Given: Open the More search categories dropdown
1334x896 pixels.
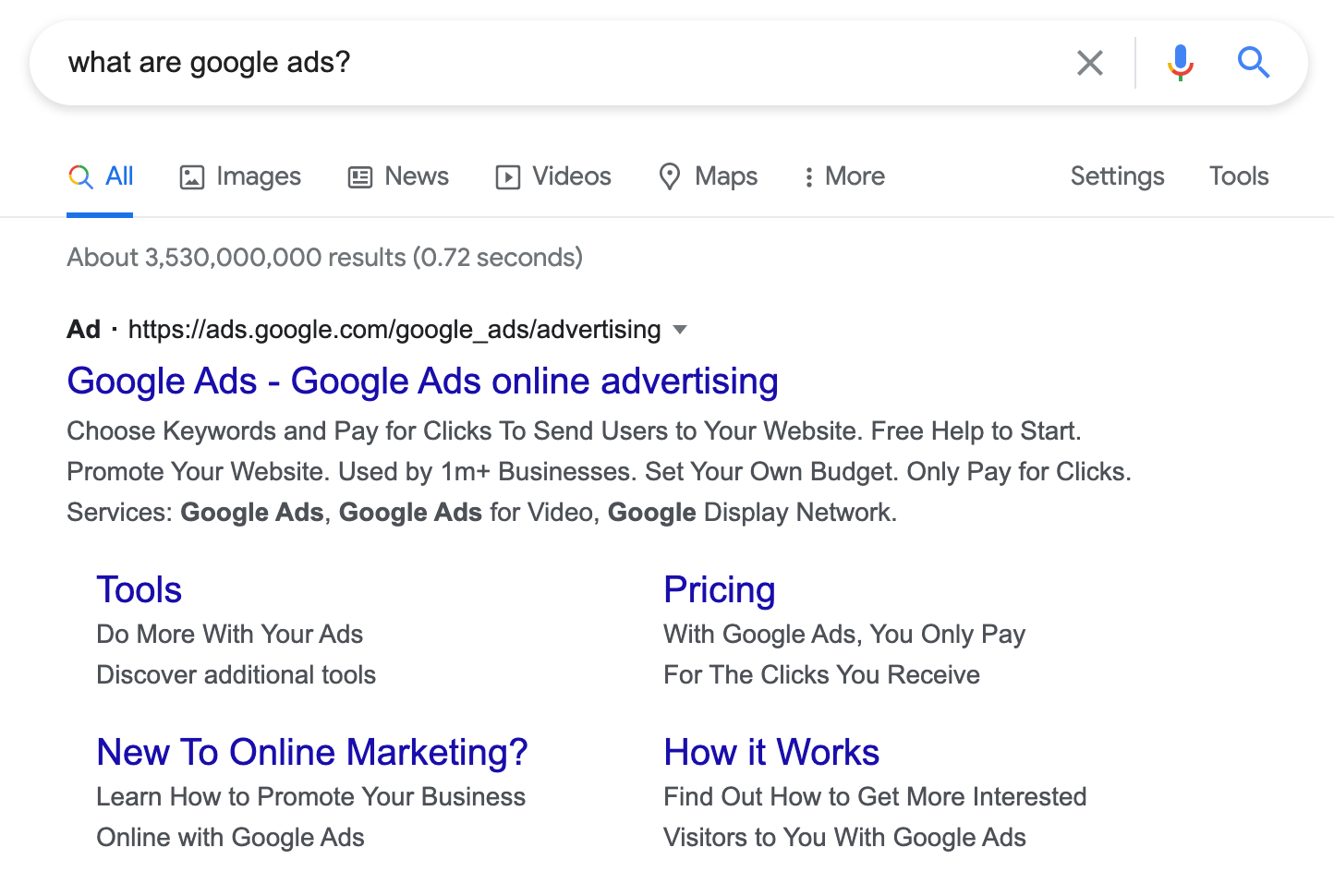Looking at the screenshot, I should pos(843,176).
